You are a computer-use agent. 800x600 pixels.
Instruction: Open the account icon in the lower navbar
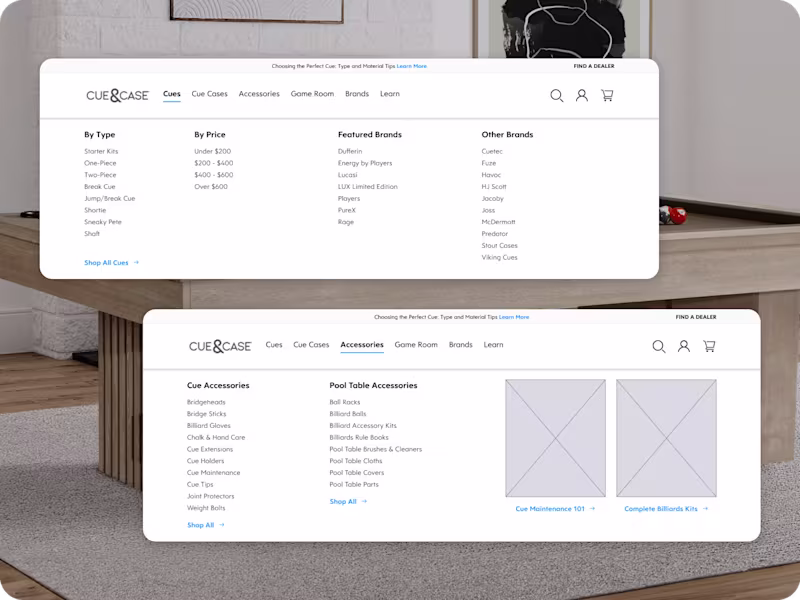[x=684, y=346]
